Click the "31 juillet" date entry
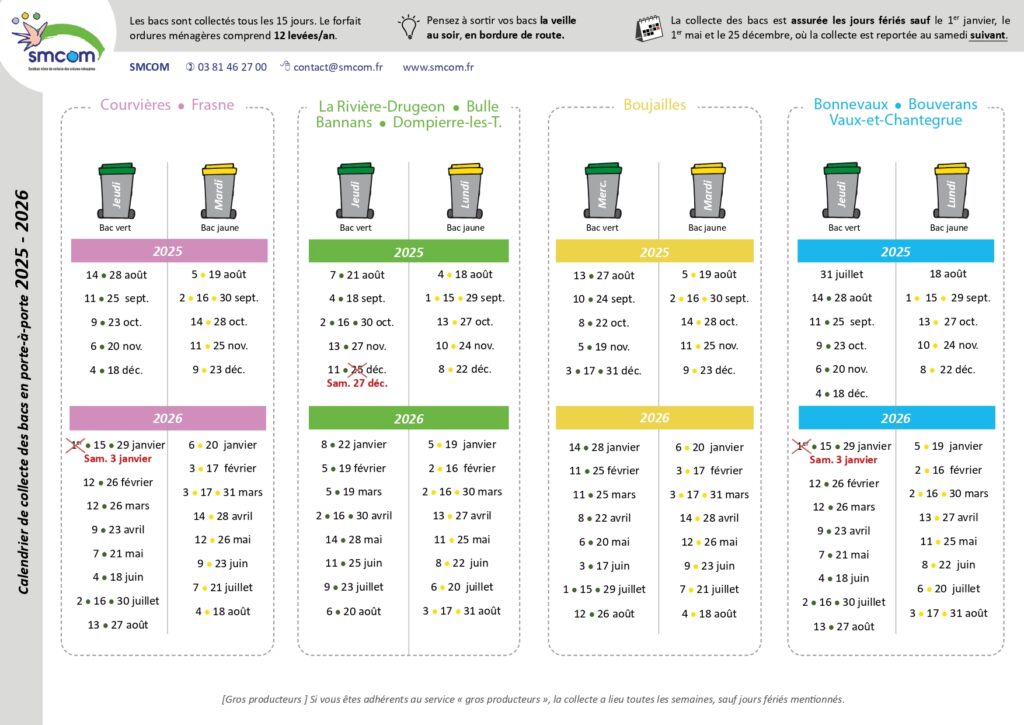 (841, 274)
